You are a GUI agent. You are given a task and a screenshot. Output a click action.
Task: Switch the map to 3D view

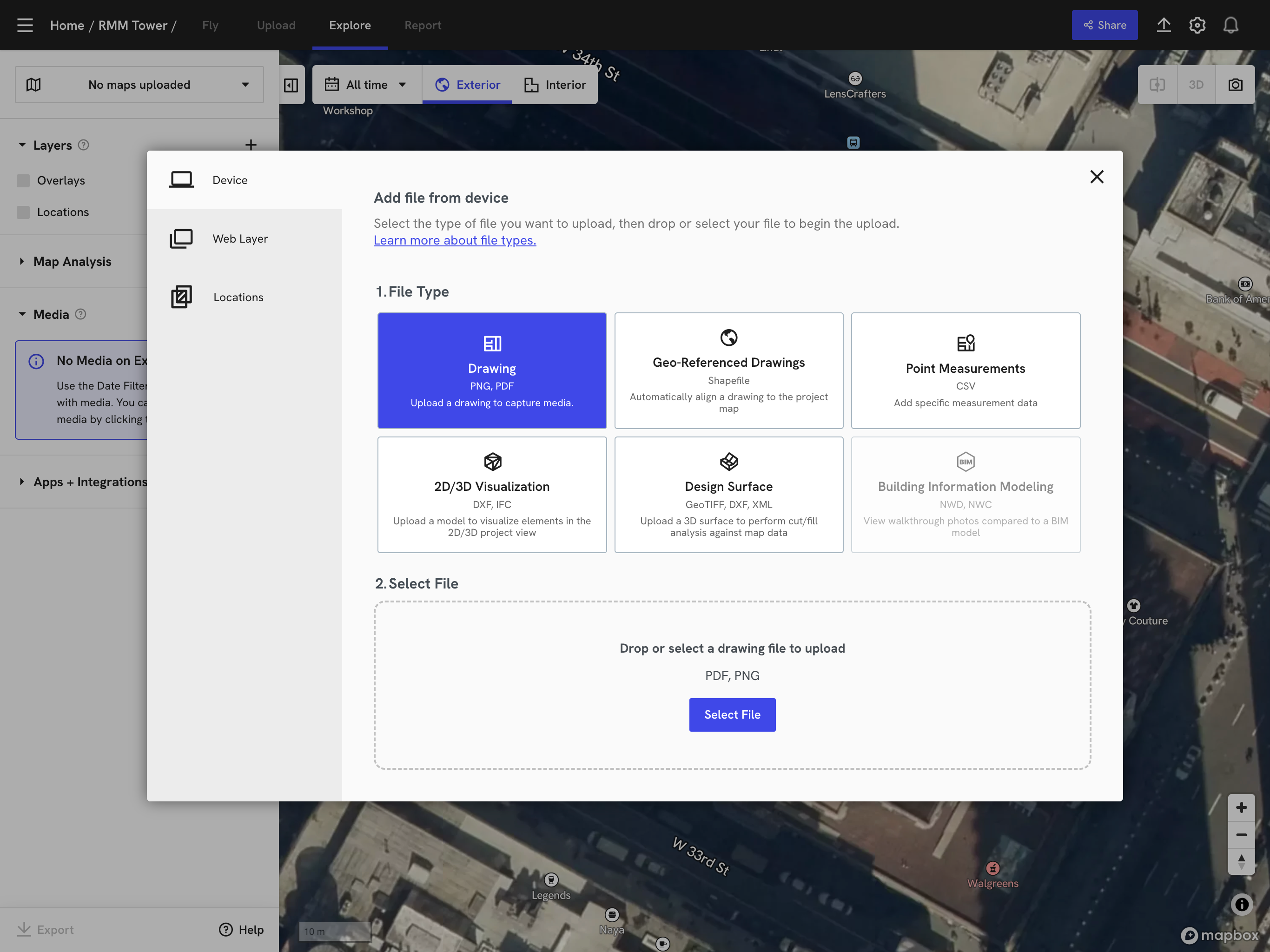coord(1197,85)
